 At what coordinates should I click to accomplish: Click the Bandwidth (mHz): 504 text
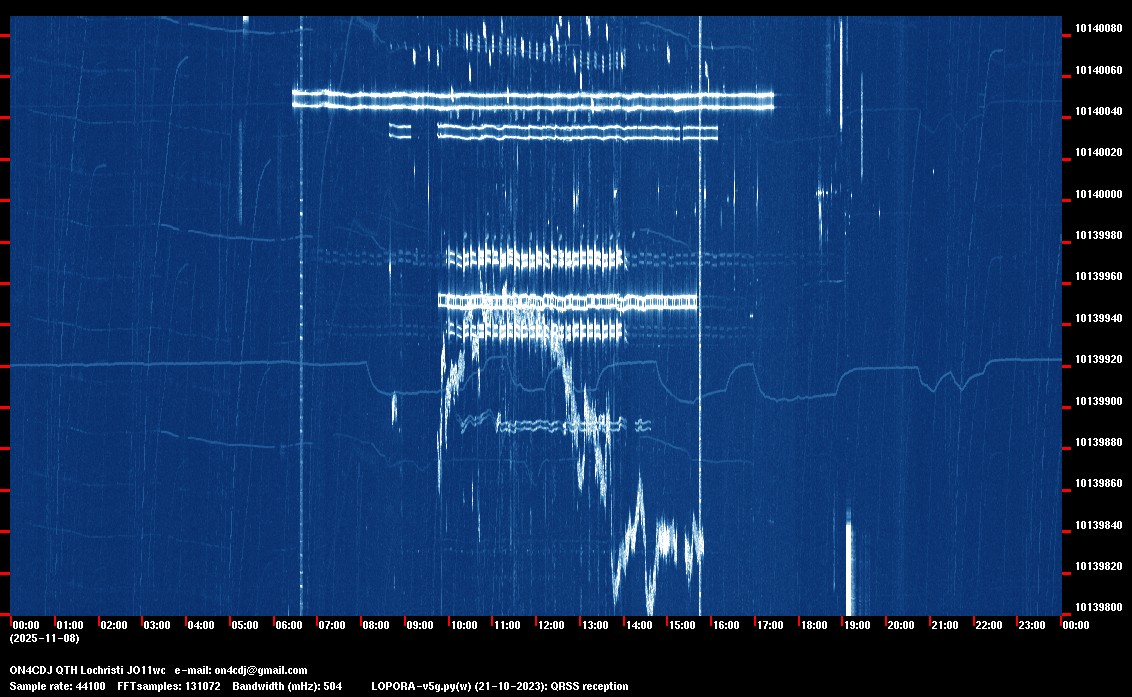click(x=287, y=686)
